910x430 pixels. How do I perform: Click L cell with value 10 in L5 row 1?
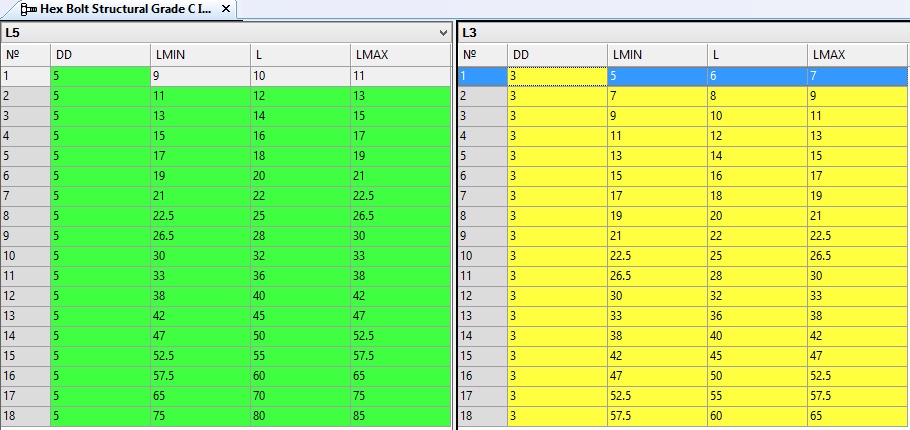[299, 75]
